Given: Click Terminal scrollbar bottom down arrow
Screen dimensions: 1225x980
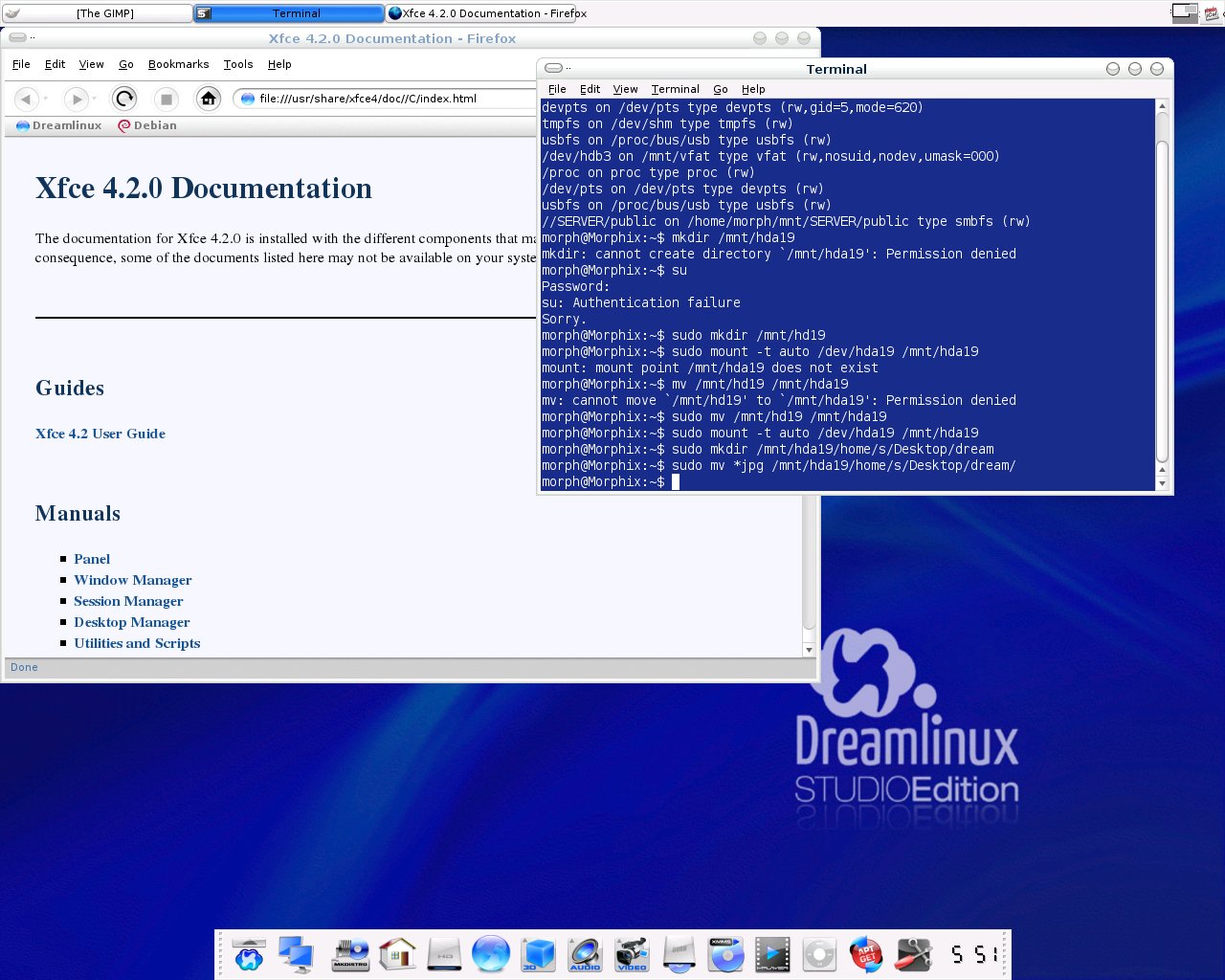Looking at the screenshot, I should (x=1163, y=484).
